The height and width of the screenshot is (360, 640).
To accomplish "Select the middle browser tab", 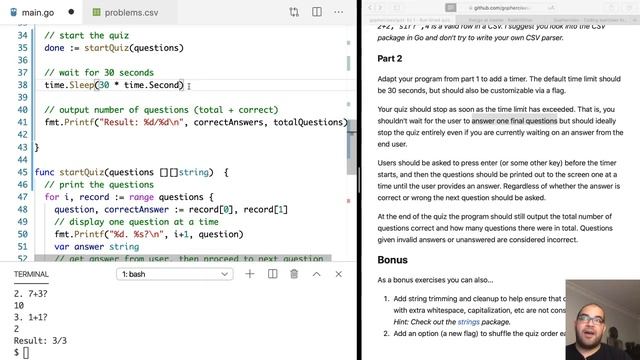I will point(500,20).
